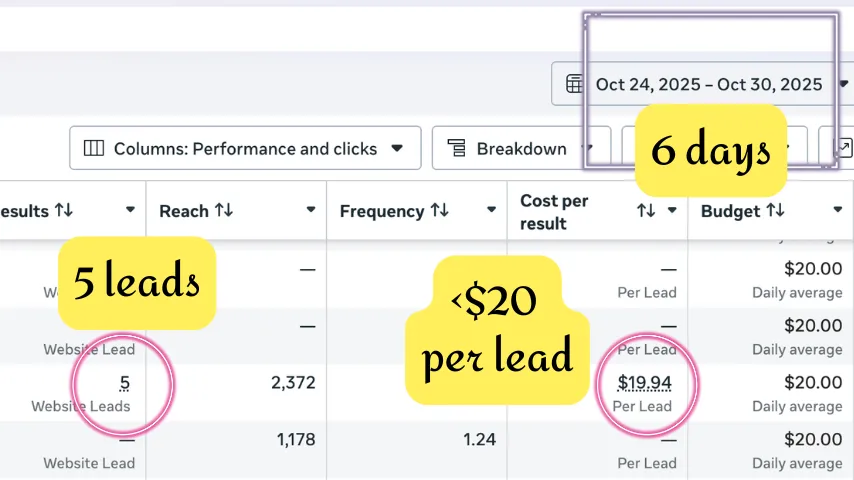Open Cost per result column options caret
The height and width of the screenshot is (480, 854).
672,211
